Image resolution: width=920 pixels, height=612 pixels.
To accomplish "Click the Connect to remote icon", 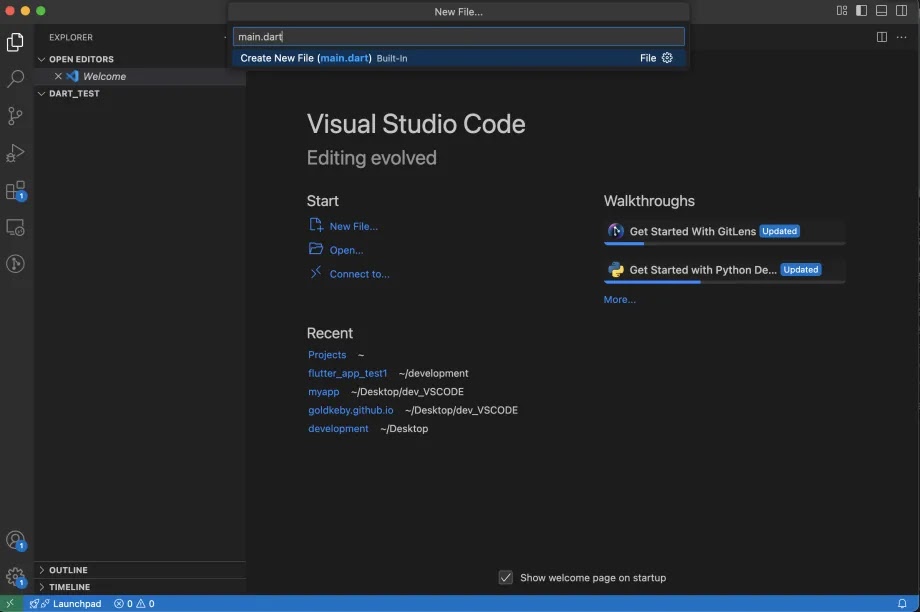I will click(x=316, y=272).
